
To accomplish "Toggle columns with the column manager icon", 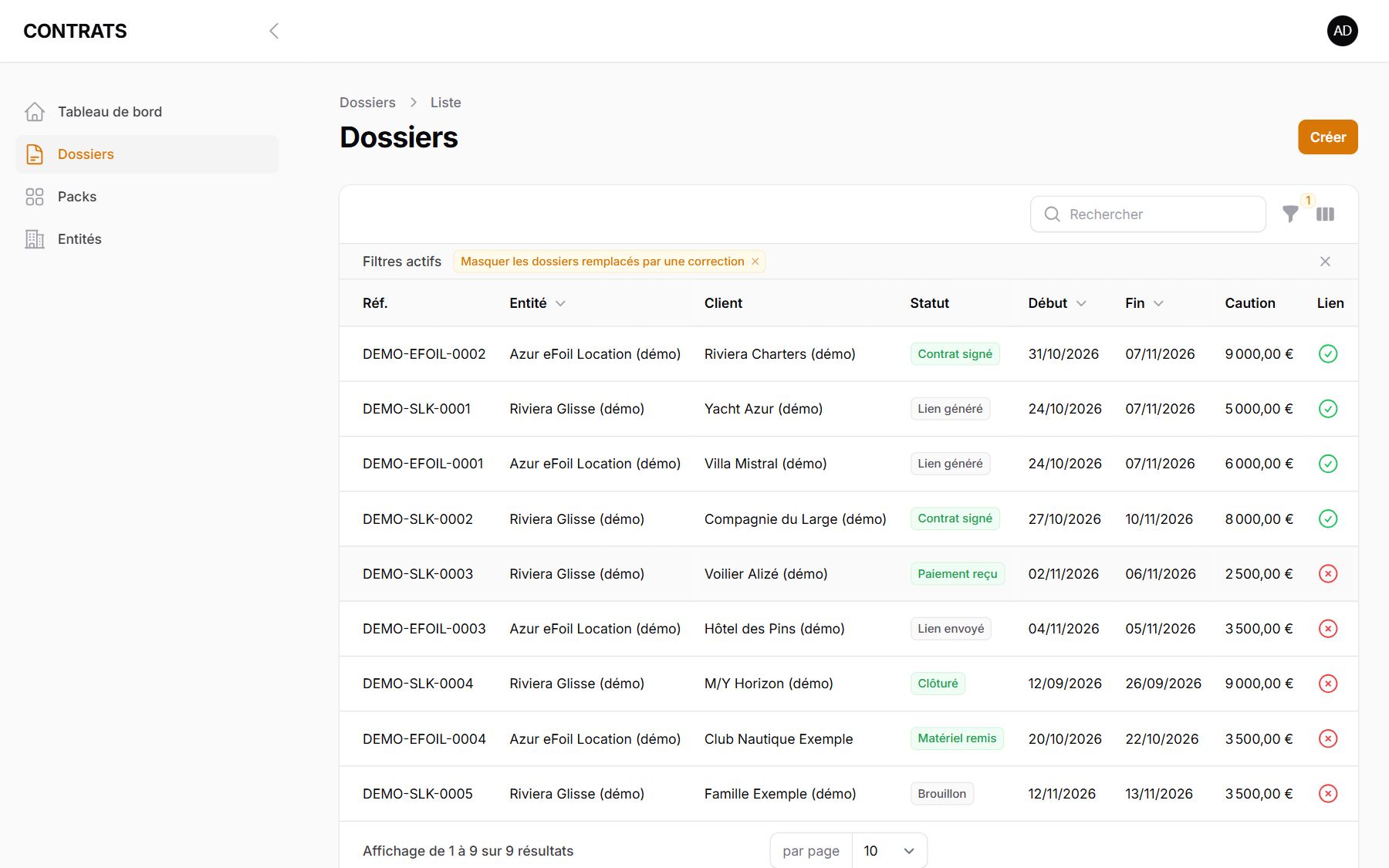I will pyautogui.click(x=1325, y=214).
